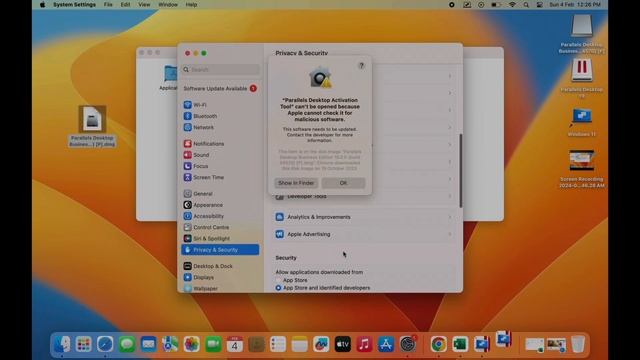This screenshot has width=640, height=360.
Task: Click Show in Finder in the alert
Action: click(296, 183)
